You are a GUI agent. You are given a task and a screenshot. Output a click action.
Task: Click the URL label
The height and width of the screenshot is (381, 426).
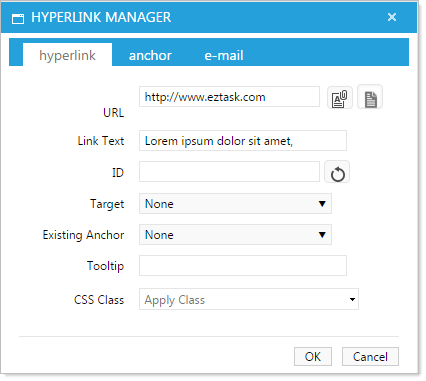(114, 113)
